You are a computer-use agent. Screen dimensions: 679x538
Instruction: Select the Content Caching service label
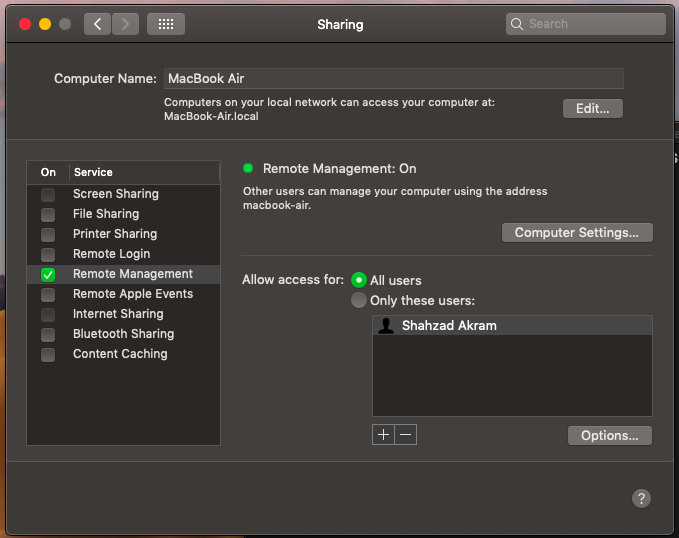[120, 353]
